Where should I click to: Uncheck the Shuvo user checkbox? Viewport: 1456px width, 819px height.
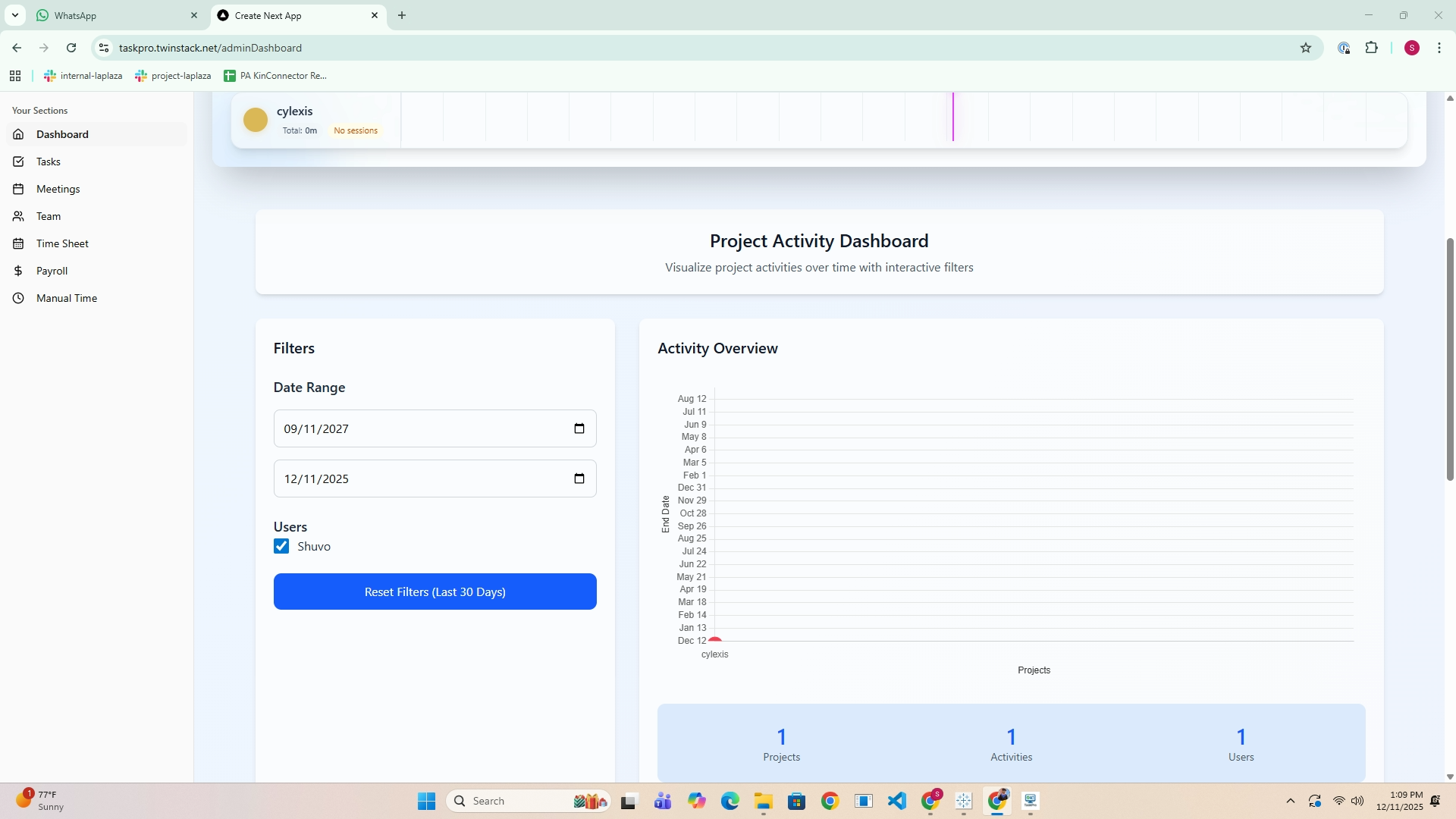coord(281,546)
